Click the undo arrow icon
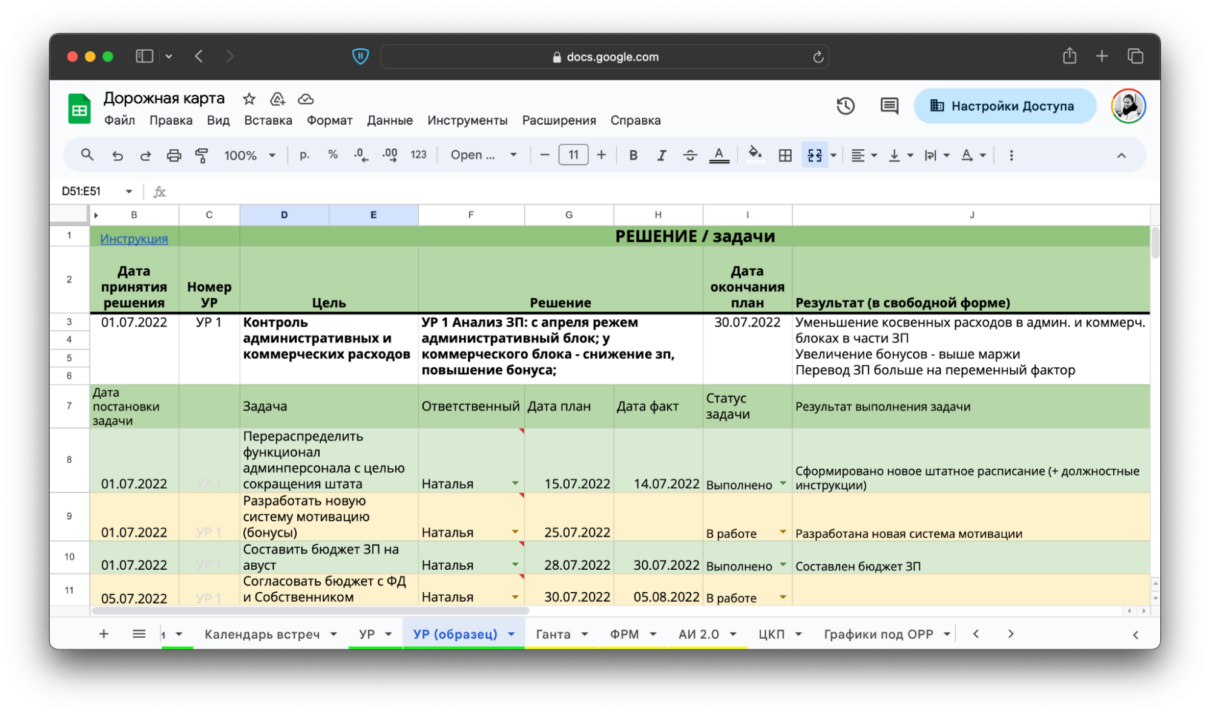 [118, 155]
